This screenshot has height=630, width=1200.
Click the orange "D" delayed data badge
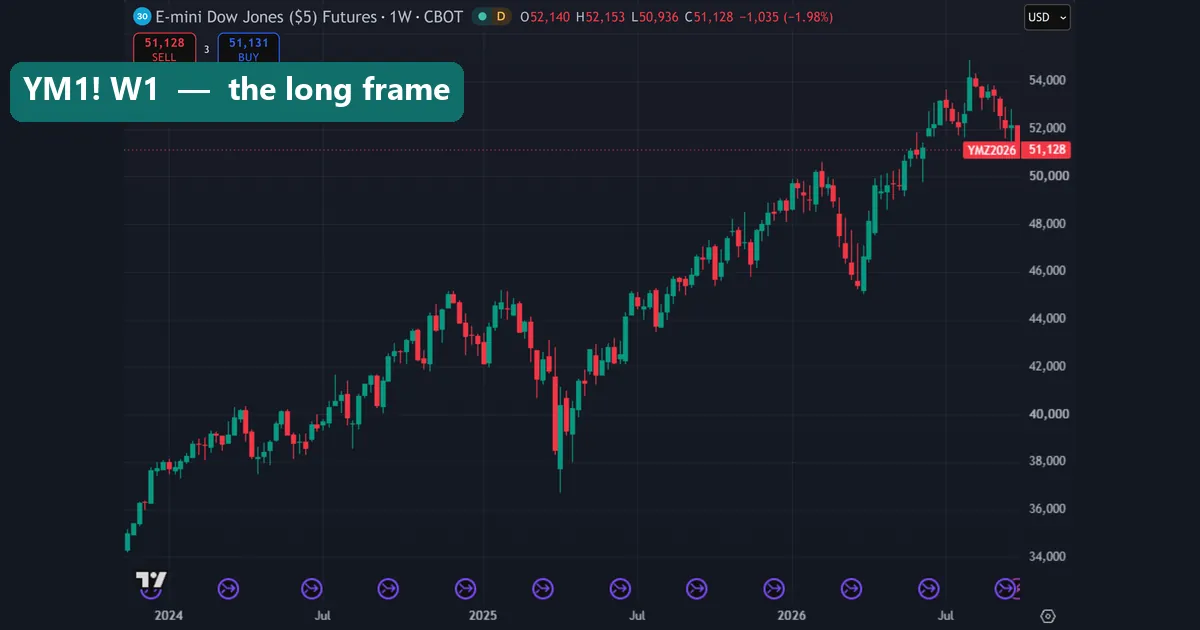coord(501,17)
